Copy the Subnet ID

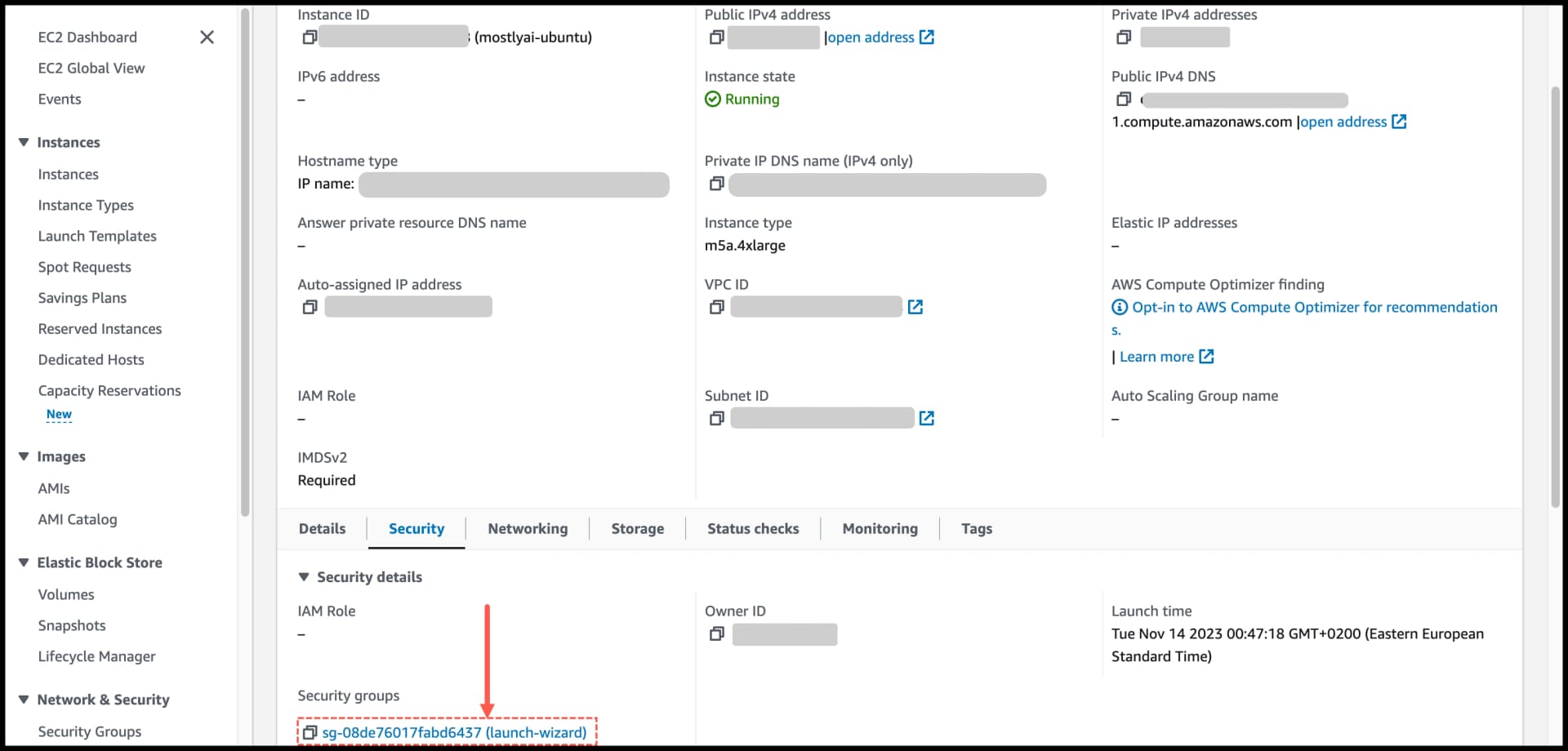coord(716,417)
